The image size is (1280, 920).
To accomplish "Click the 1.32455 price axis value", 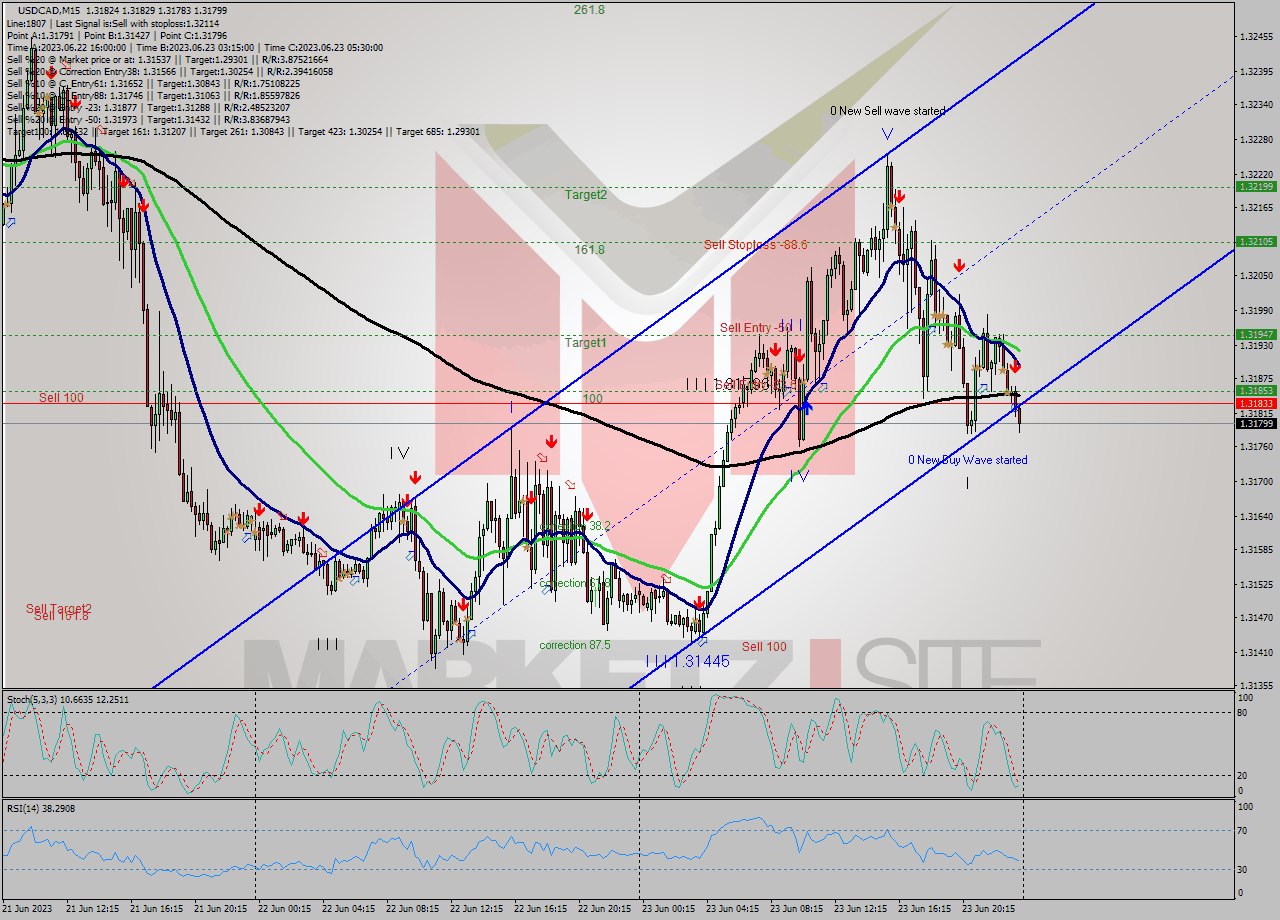I will [1255, 37].
